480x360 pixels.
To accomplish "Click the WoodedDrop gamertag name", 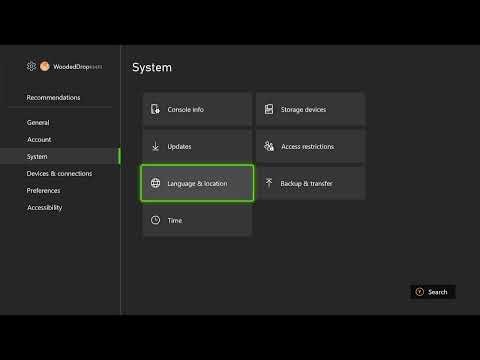I will click(x=78, y=67).
